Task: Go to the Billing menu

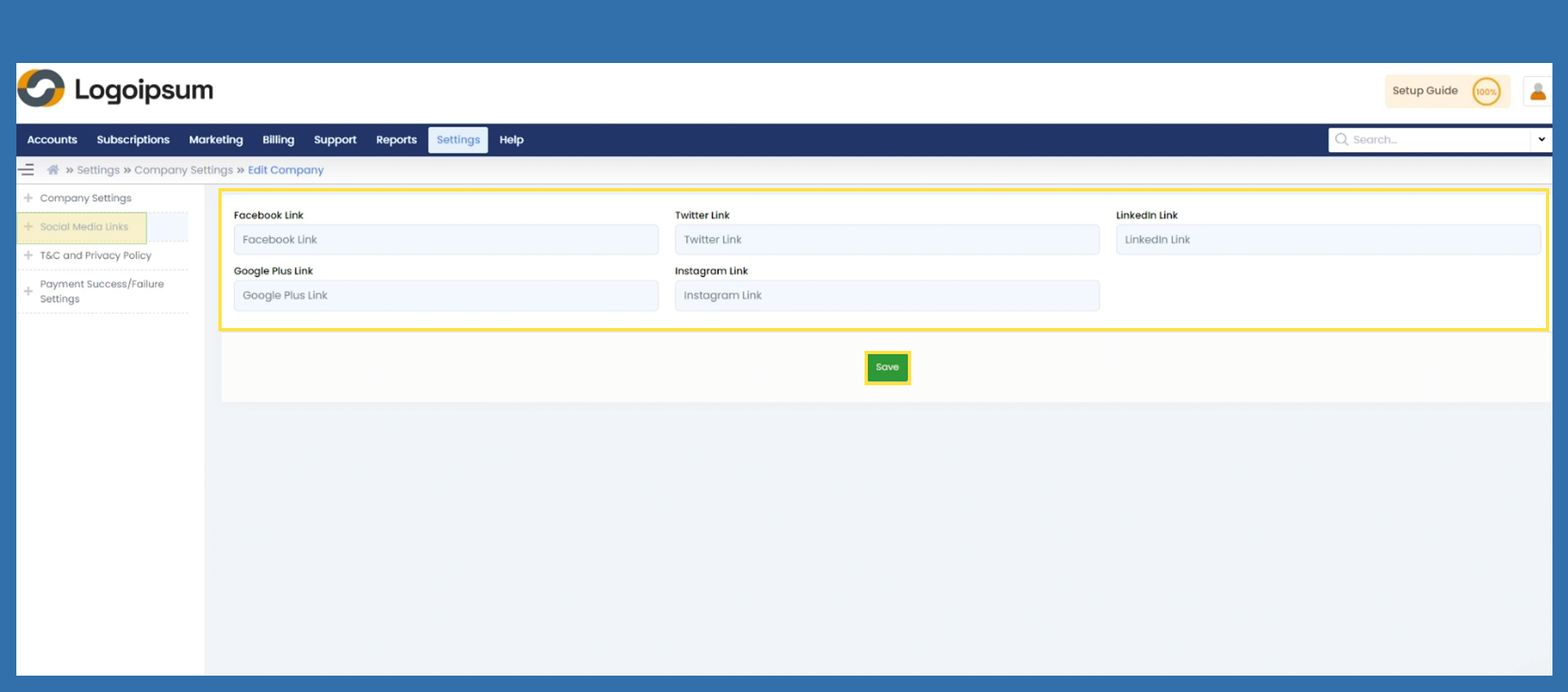Action: coord(278,140)
